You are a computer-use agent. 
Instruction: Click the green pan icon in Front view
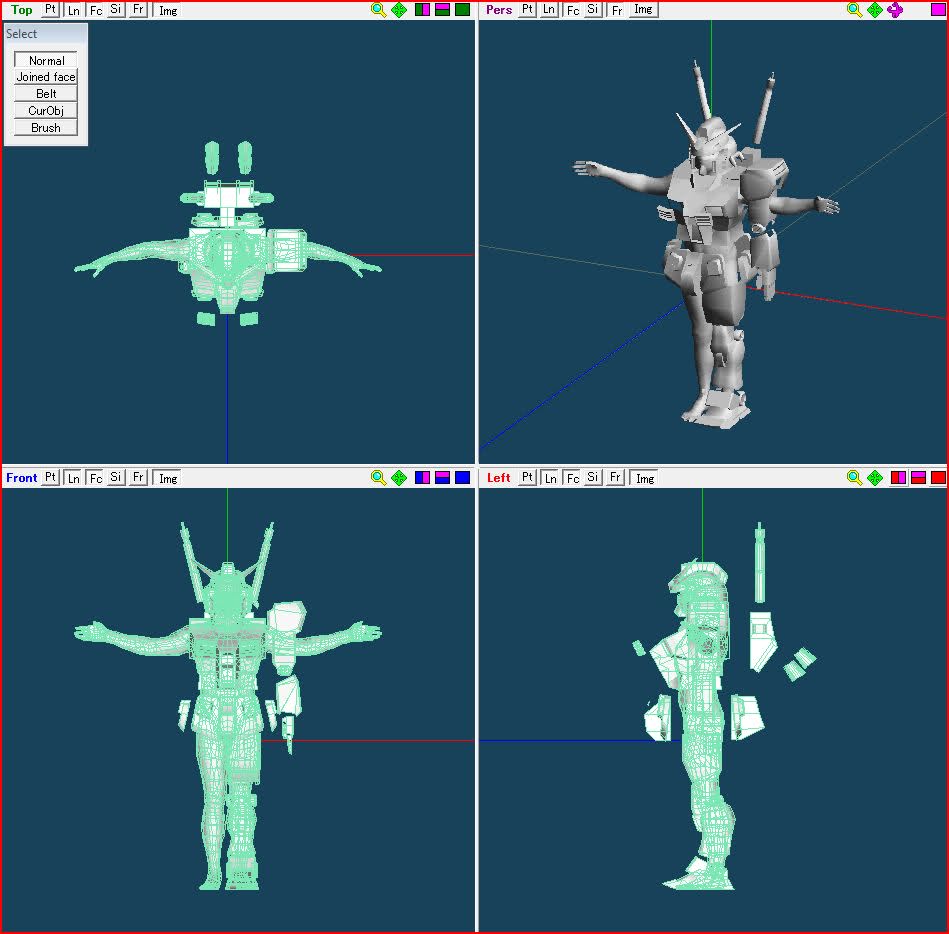pos(399,478)
